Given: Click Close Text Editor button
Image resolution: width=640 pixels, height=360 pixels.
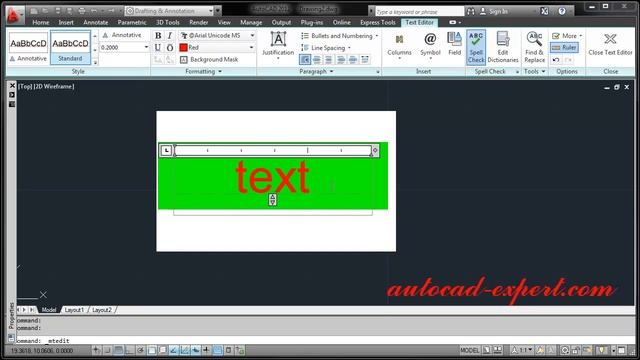Looking at the screenshot, I should 610,44.
